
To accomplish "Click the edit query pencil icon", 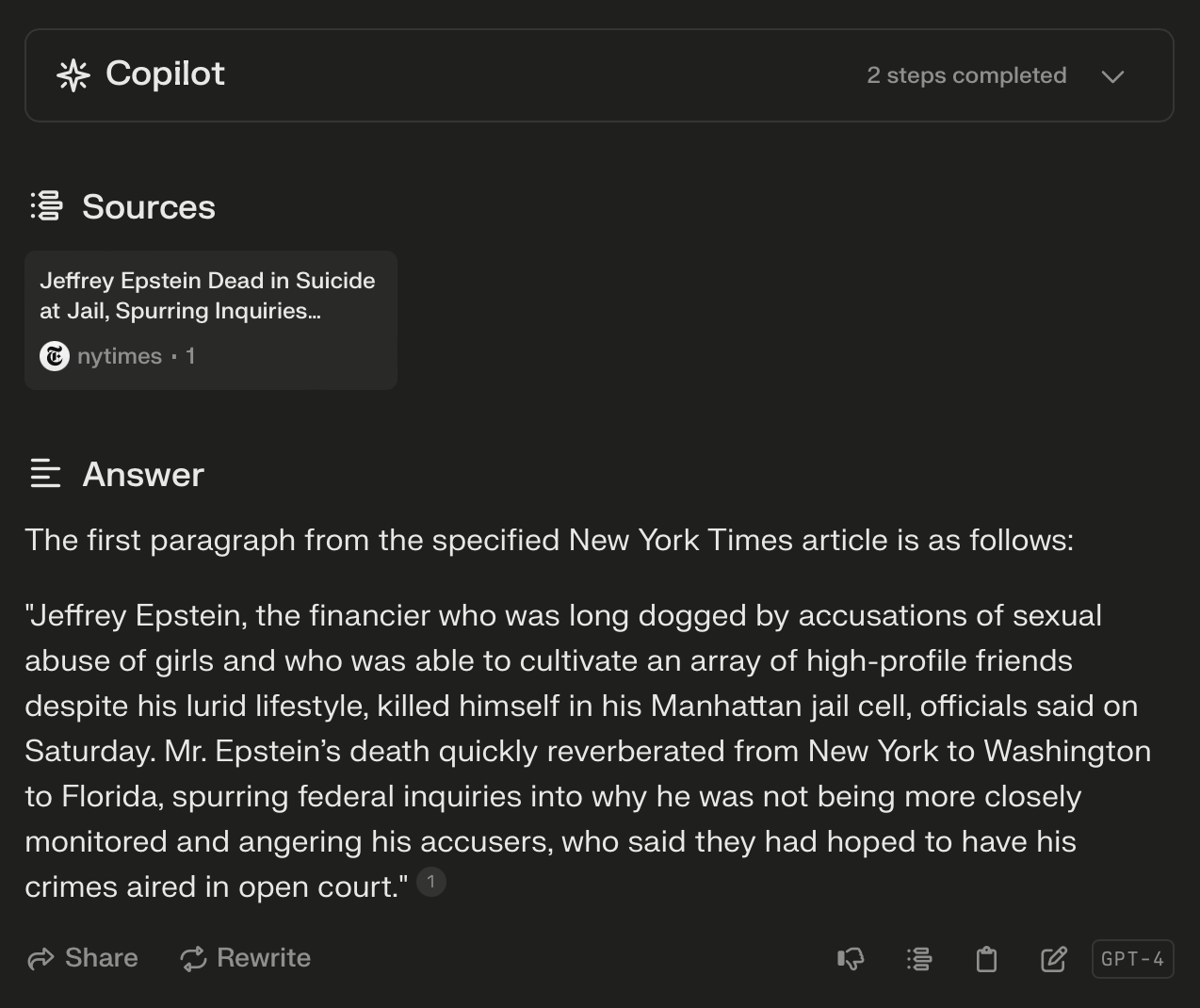I will (1053, 959).
